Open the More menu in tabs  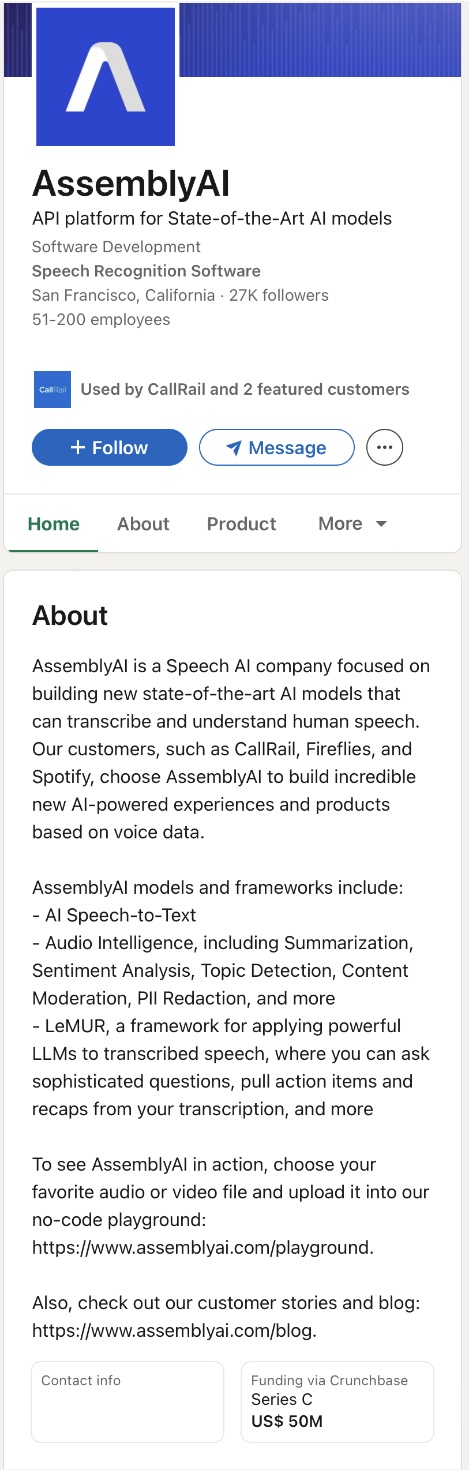[352, 524]
